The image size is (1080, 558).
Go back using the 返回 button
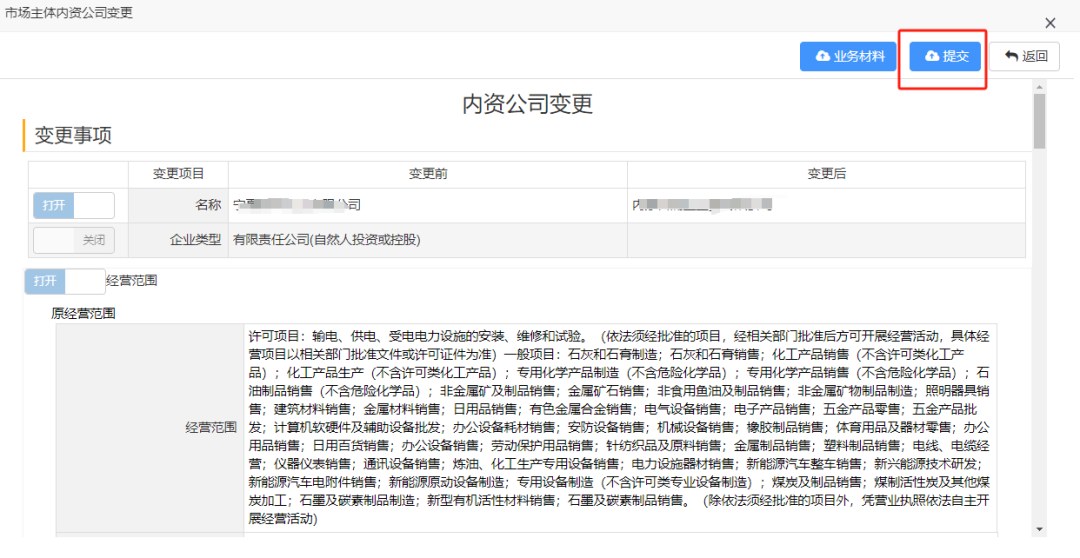(1024, 56)
